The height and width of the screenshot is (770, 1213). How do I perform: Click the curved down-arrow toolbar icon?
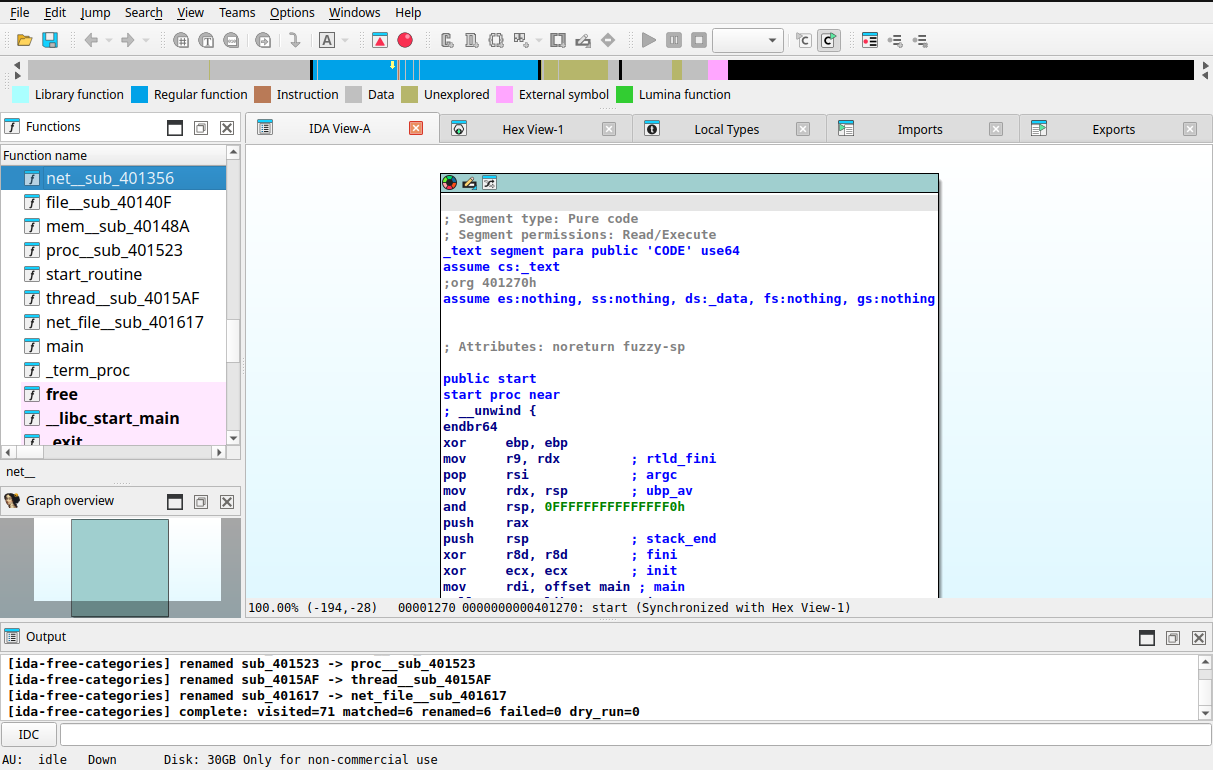294,40
